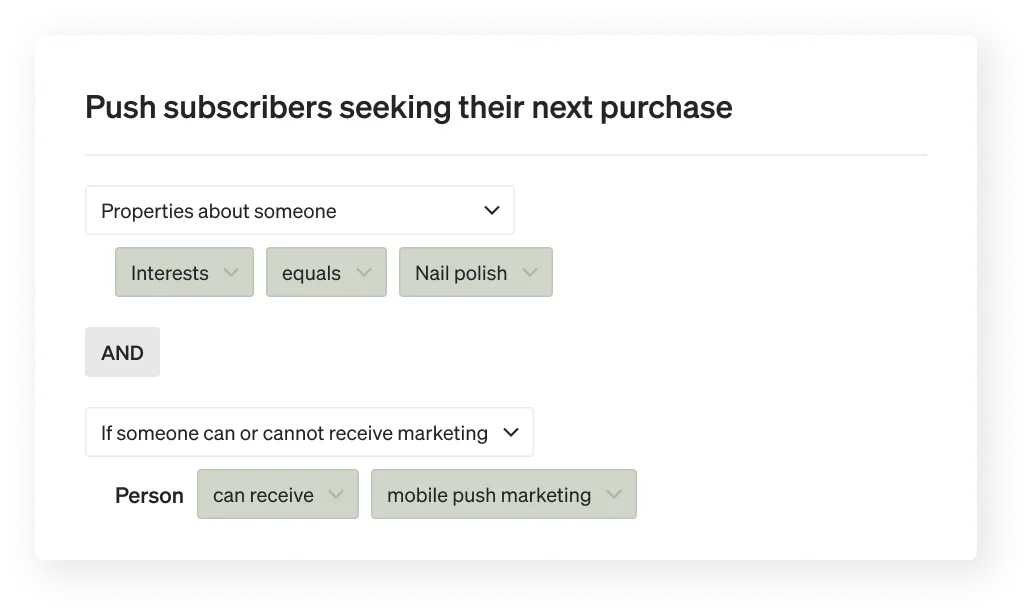Image resolution: width=1032 pixels, height=615 pixels.
Task: Toggle the AND condition connector
Action: (122, 352)
